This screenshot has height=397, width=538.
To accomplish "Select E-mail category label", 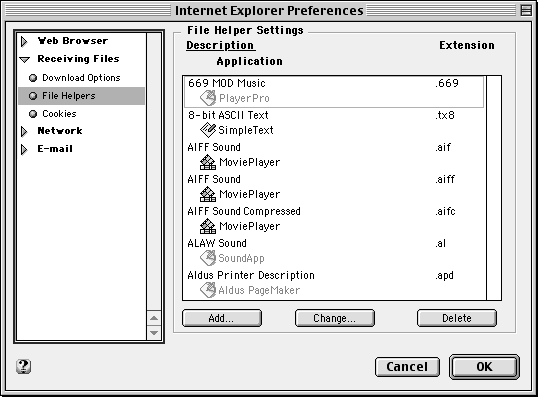I will 55,149.
